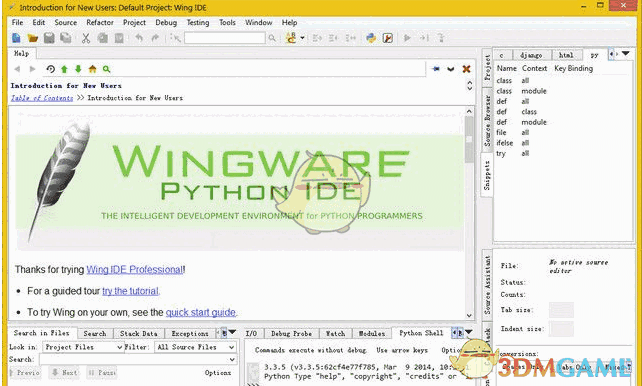Select the Stack Data tab

coord(138,334)
